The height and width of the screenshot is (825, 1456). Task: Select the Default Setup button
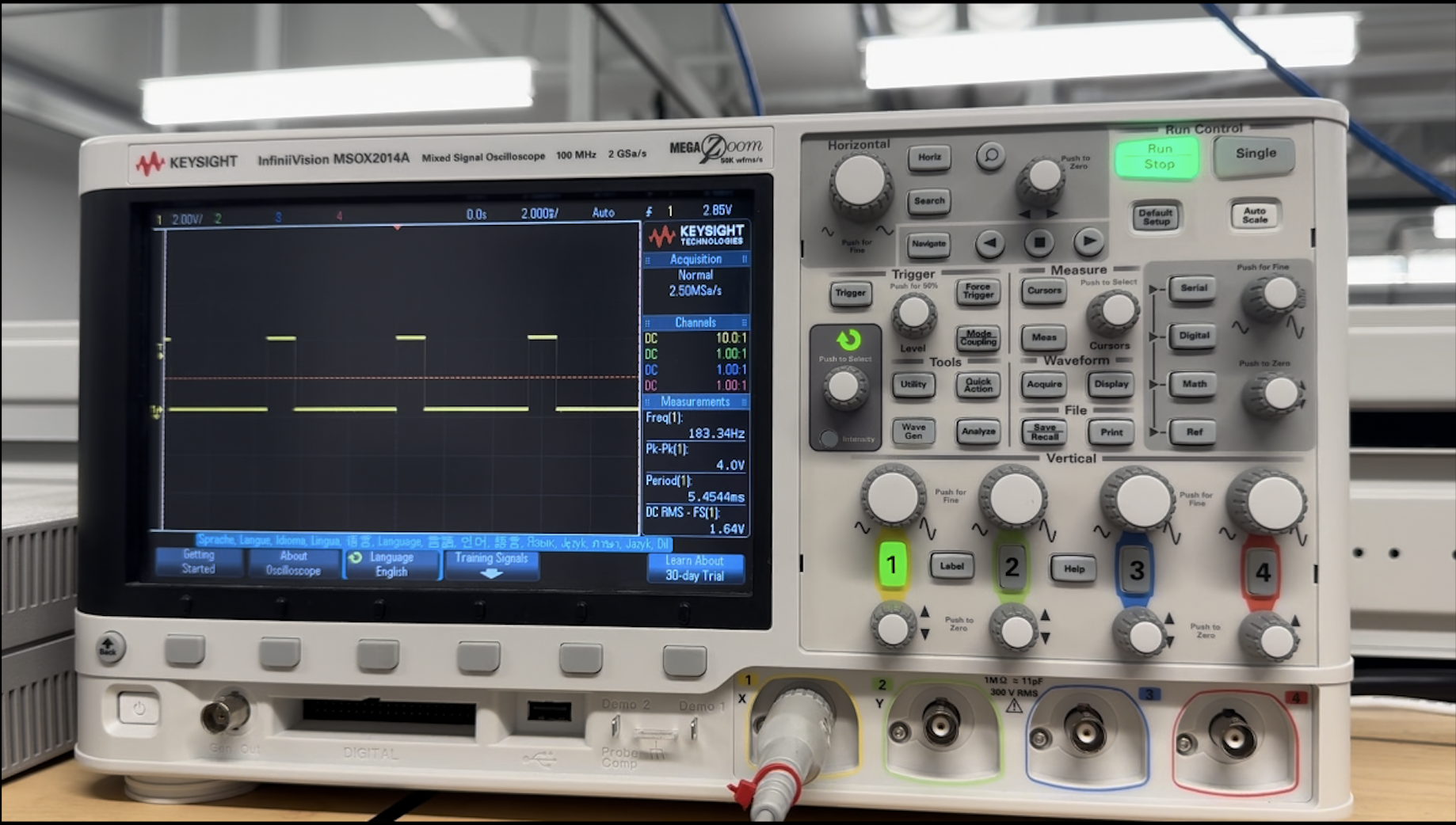(1156, 216)
